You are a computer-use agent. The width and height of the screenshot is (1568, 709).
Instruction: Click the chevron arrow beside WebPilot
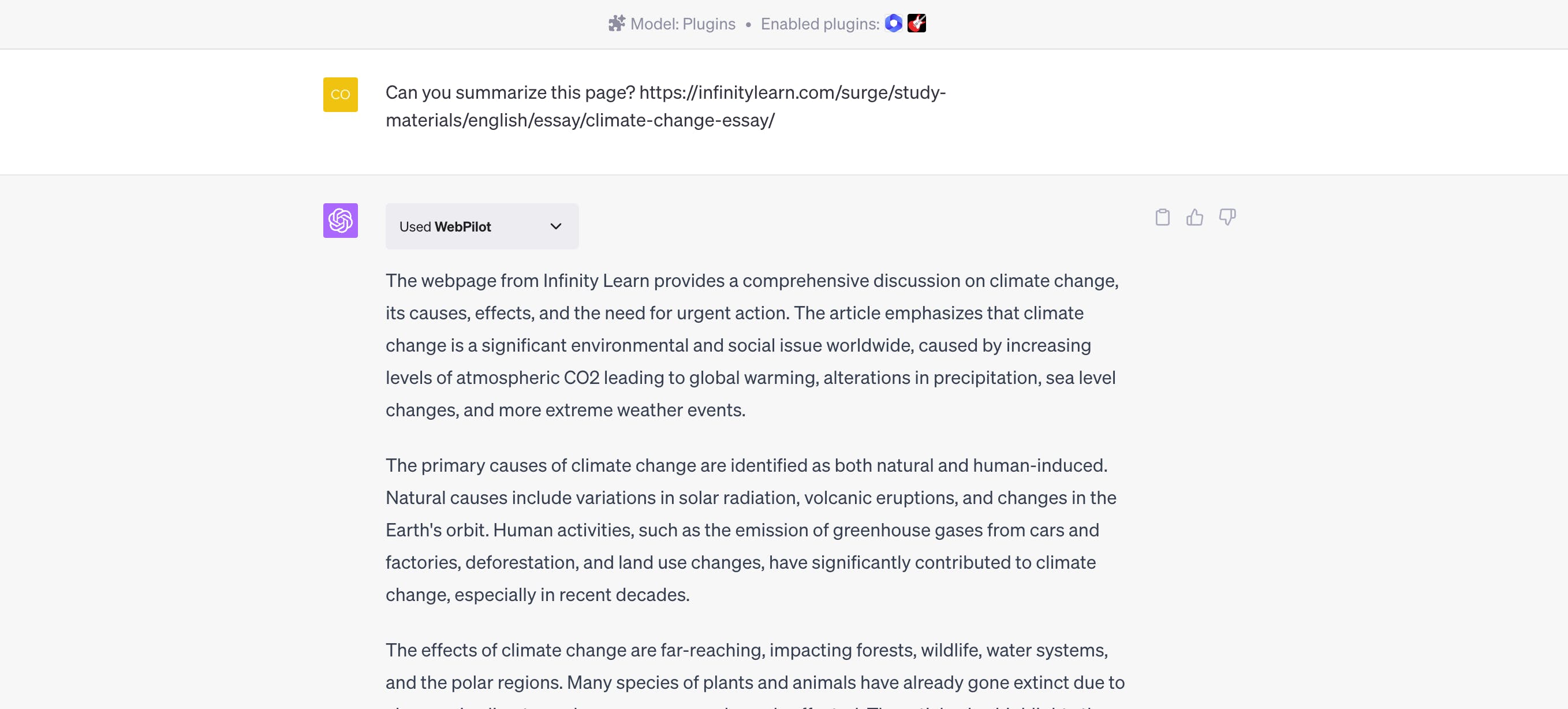(x=555, y=226)
